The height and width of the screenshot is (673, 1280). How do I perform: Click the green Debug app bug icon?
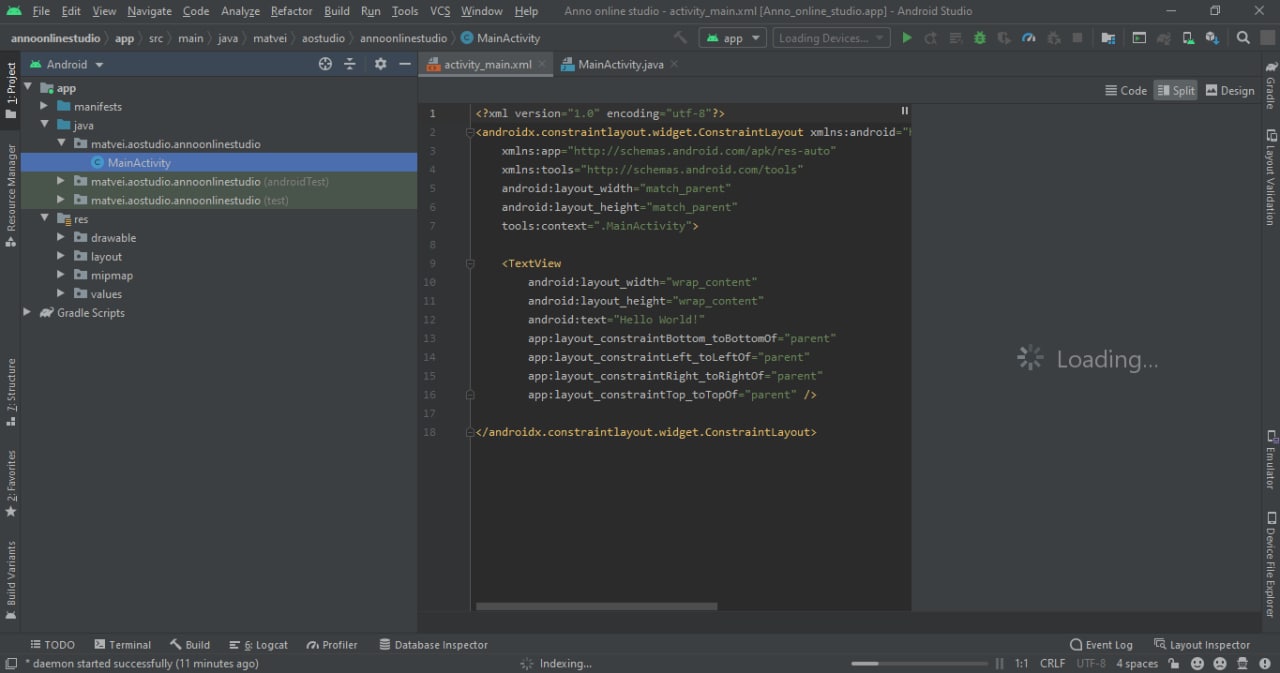[980, 38]
